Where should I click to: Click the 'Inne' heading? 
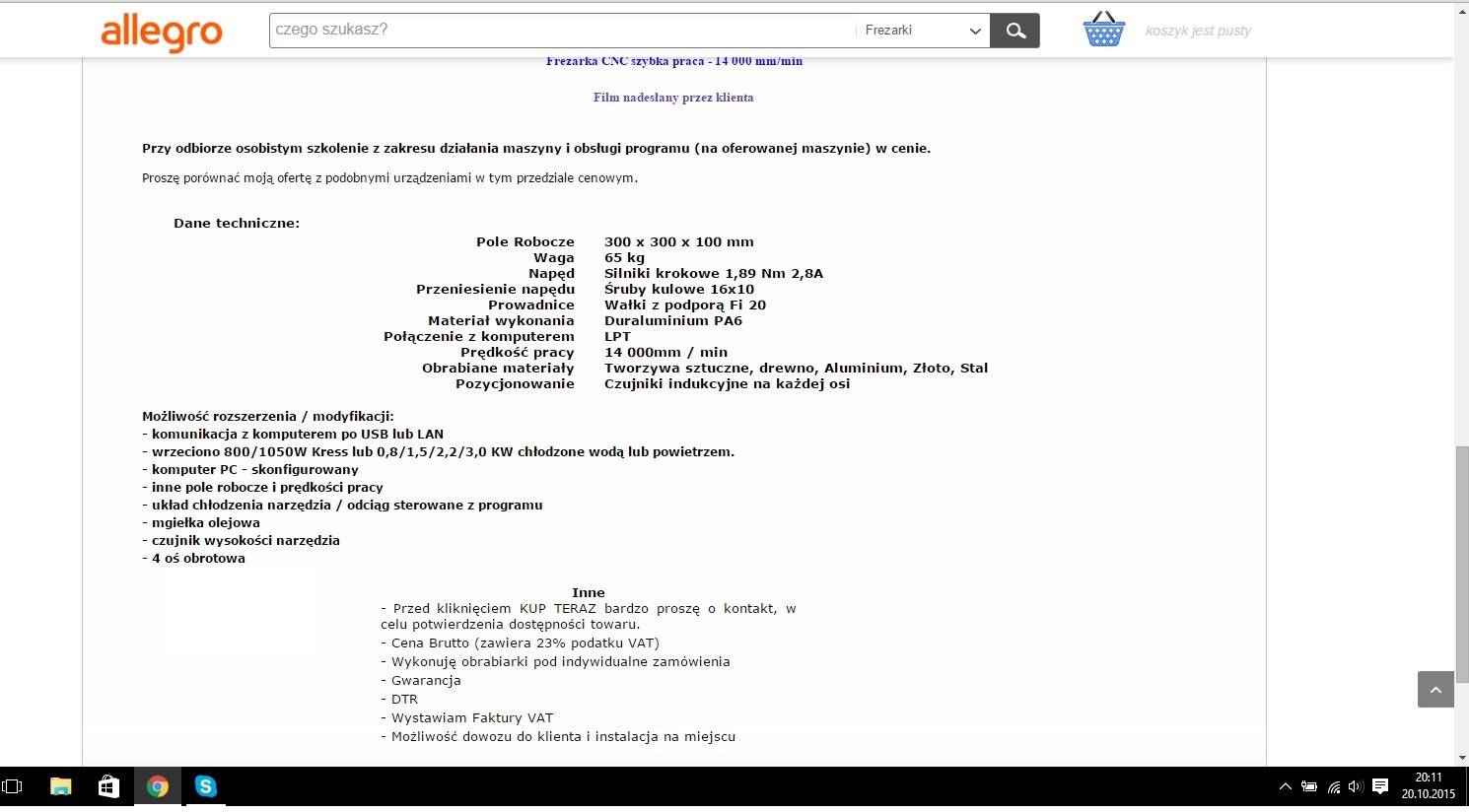[589, 593]
